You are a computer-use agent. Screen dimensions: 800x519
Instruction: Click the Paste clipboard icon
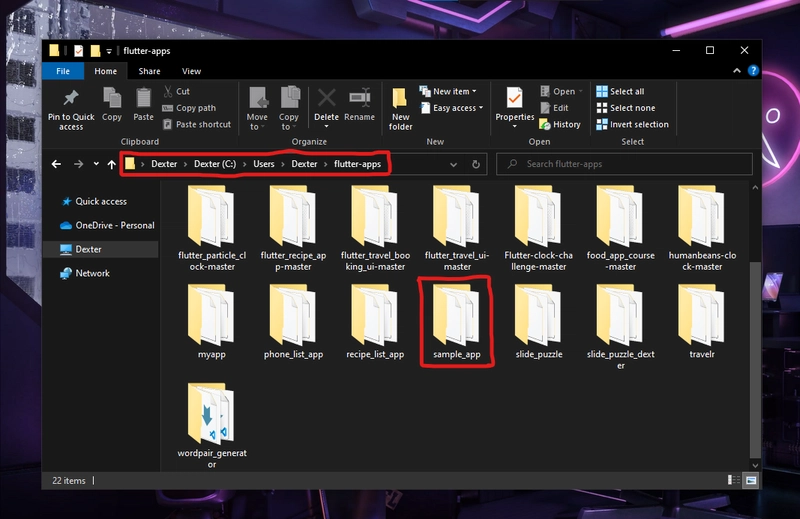pos(144,99)
